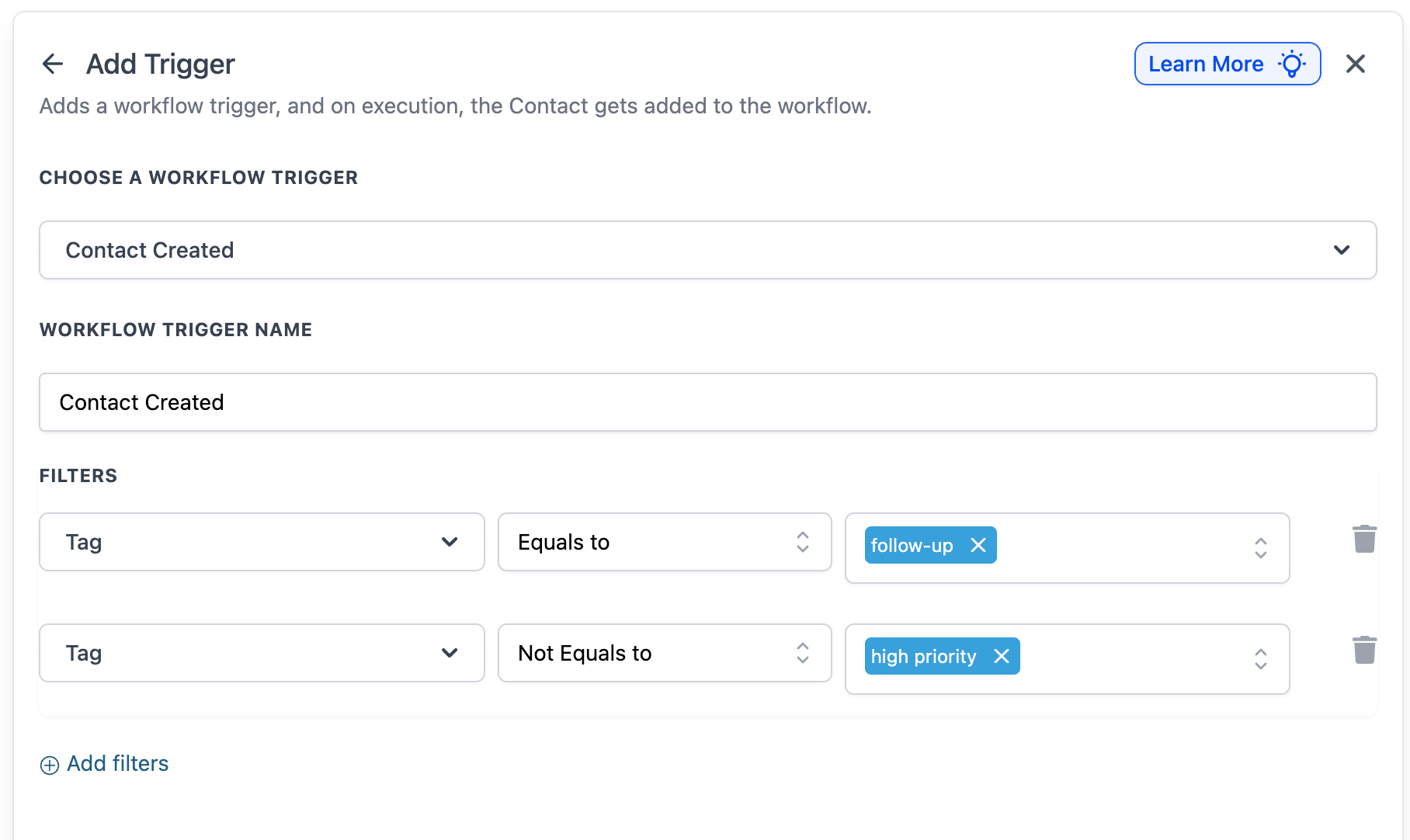Open the follow-up tag value selector arrows
Viewport: 1410px width, 840px height.
(x=1260, y=548)
